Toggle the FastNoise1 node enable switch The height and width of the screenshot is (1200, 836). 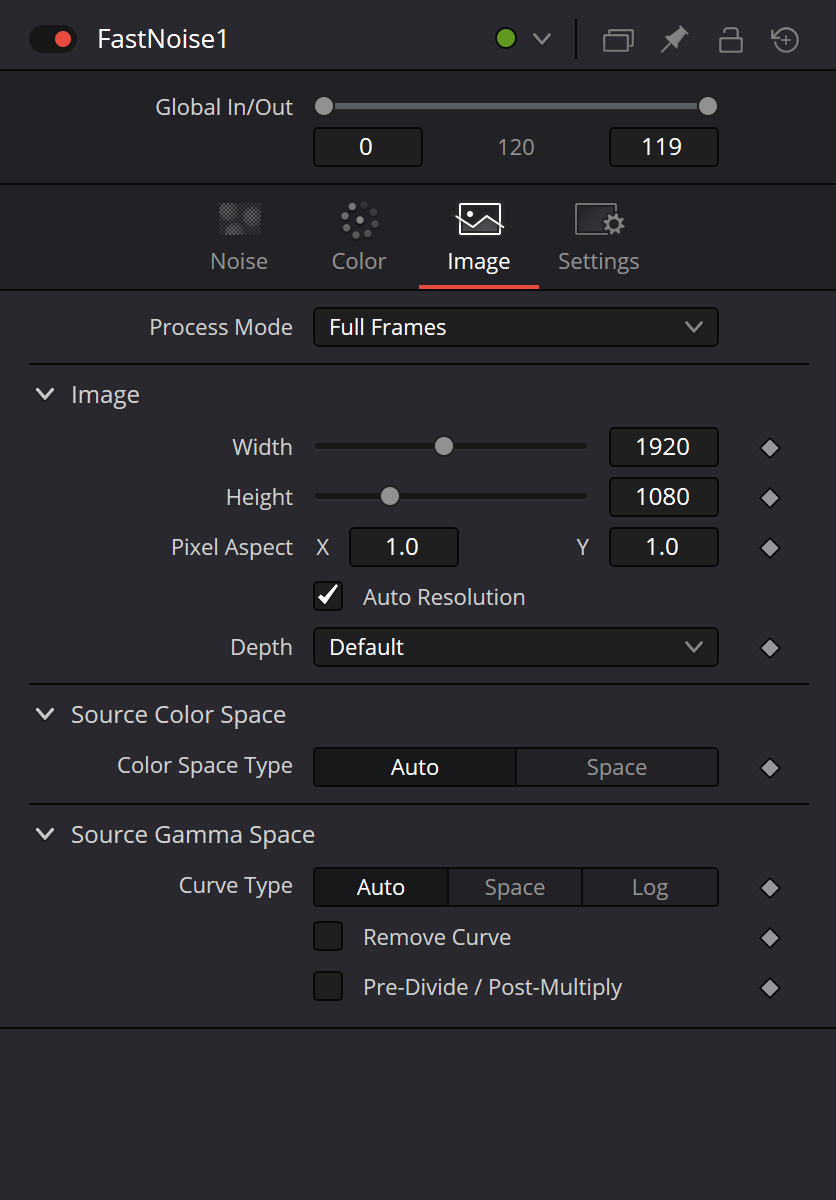(x=53, y=40)
